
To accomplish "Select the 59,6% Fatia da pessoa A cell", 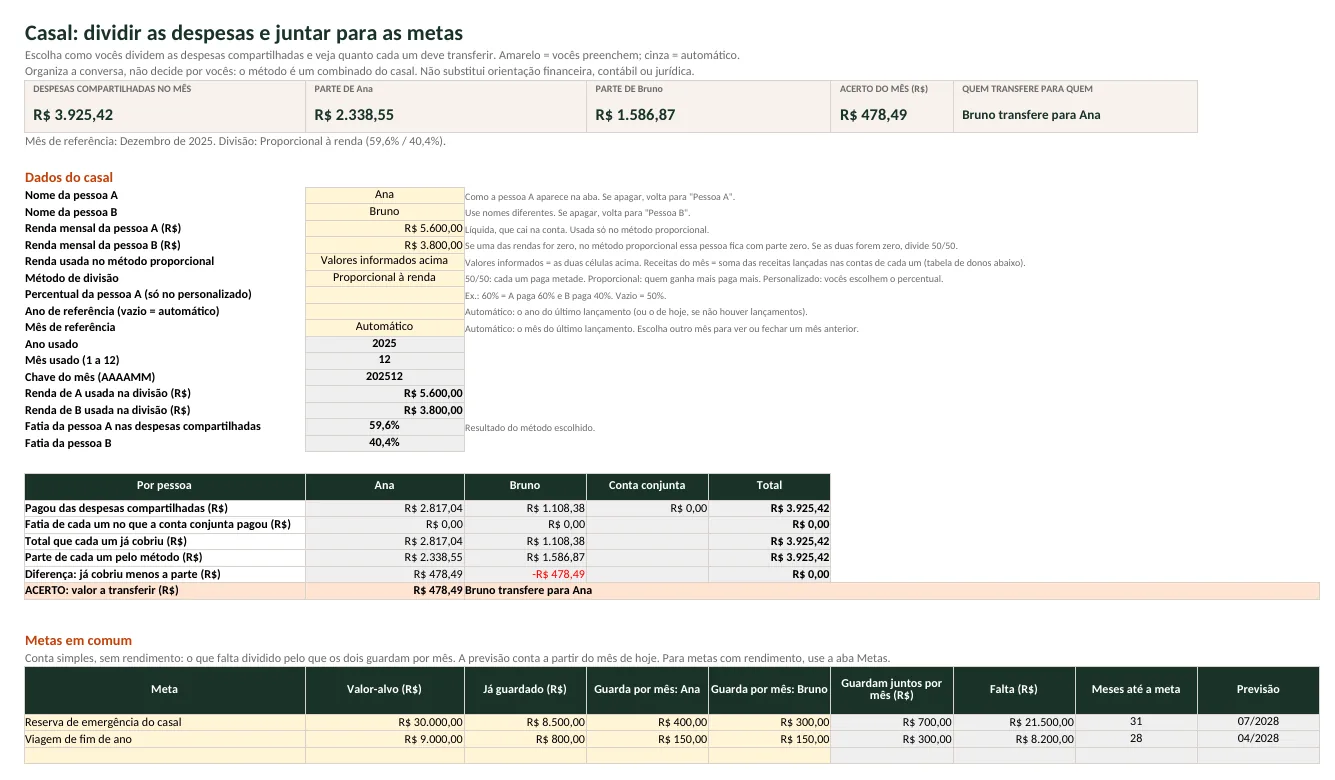I will pos(385,426).
